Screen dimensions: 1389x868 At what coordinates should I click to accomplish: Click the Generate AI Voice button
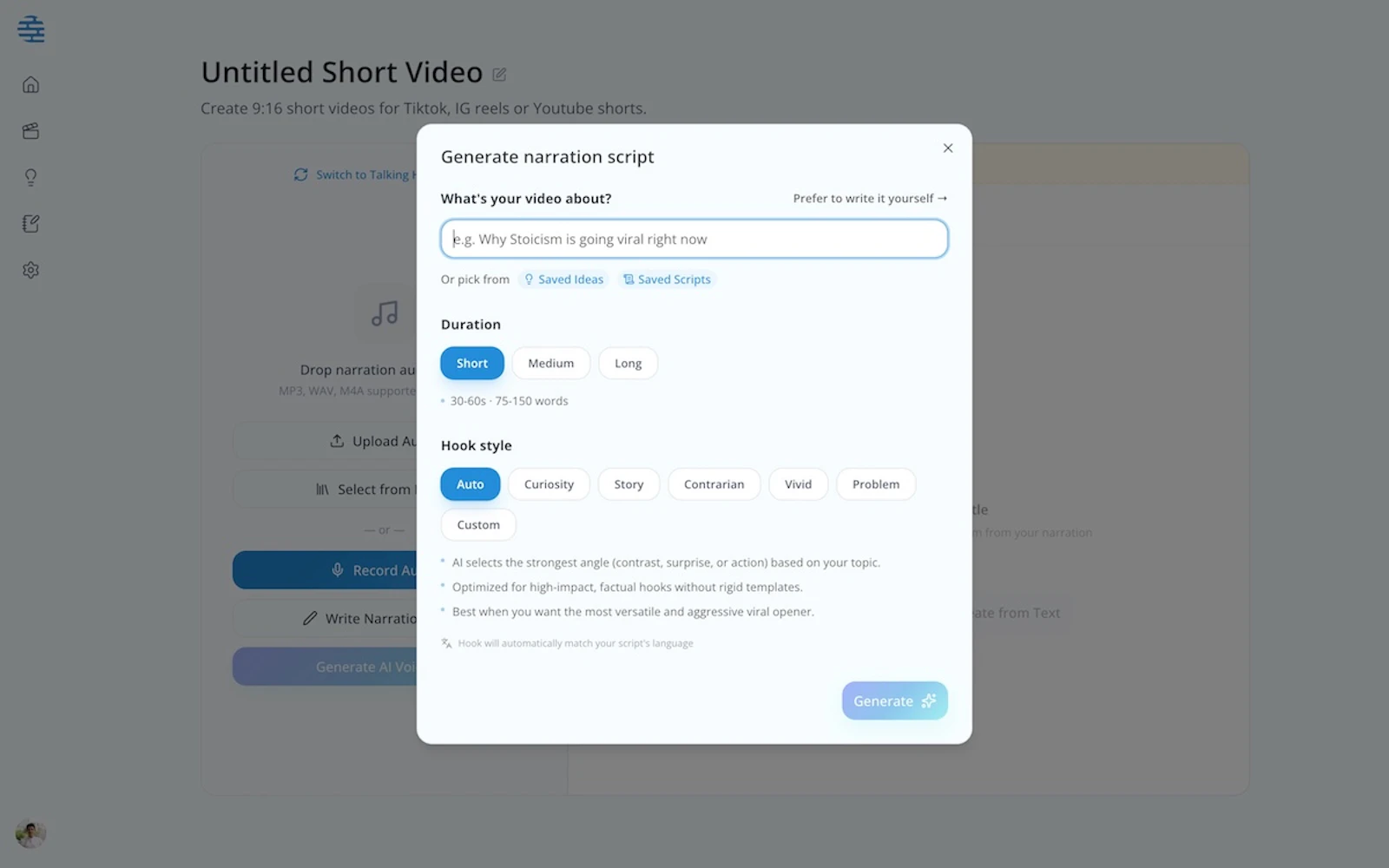326,667
